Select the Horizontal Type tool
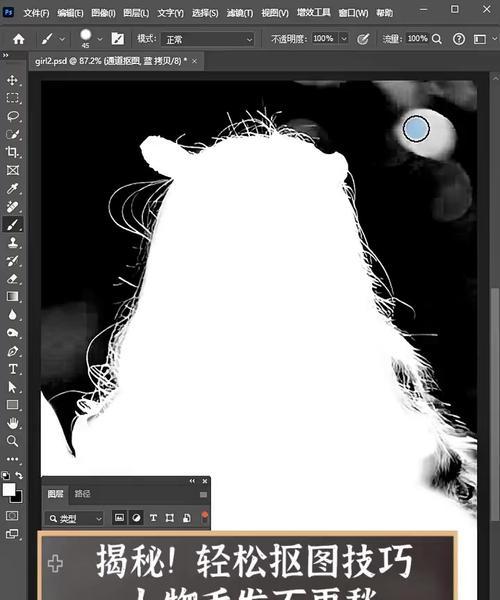The image size is (500, 600). (12, 369)
